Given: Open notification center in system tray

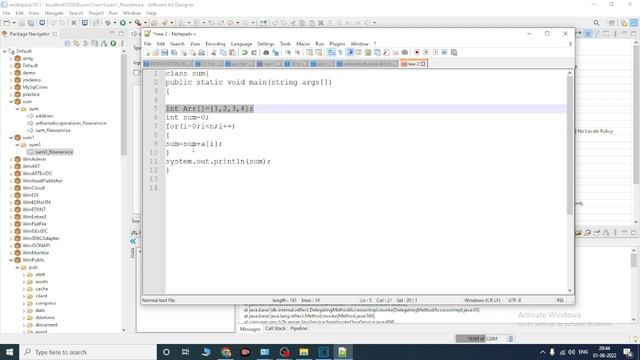Looking at the screenshot, I should 628,352.
